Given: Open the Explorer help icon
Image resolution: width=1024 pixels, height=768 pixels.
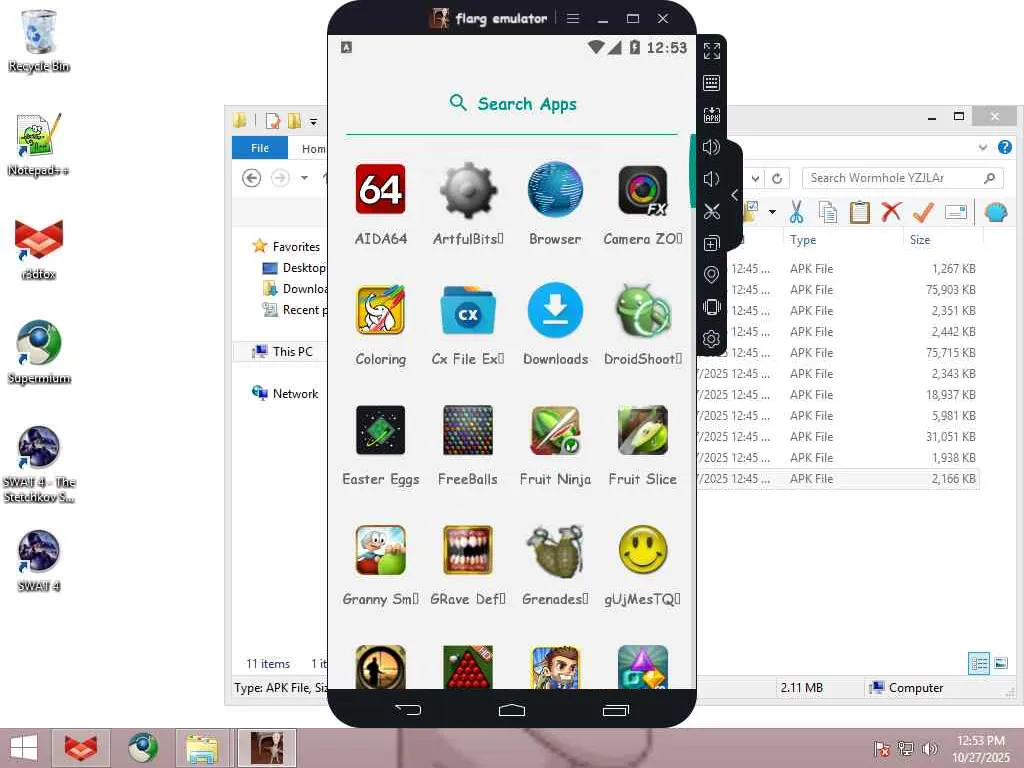Looking at the screenshot, I should point(1005,148).
